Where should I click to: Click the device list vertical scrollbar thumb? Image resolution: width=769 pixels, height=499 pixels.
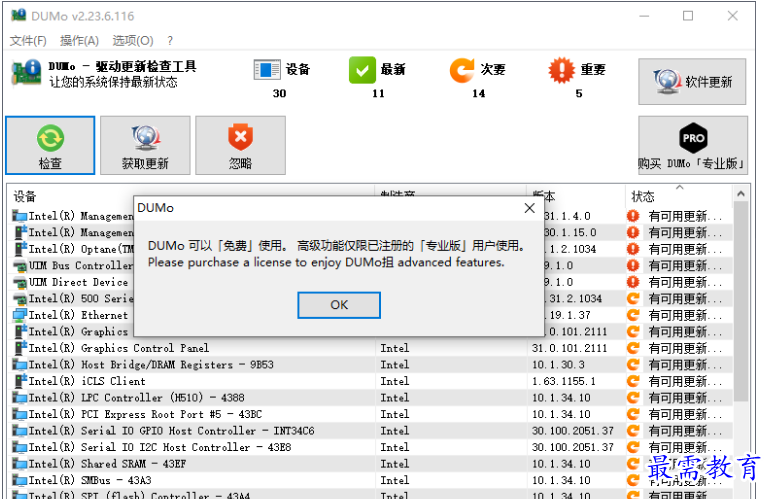741,300
